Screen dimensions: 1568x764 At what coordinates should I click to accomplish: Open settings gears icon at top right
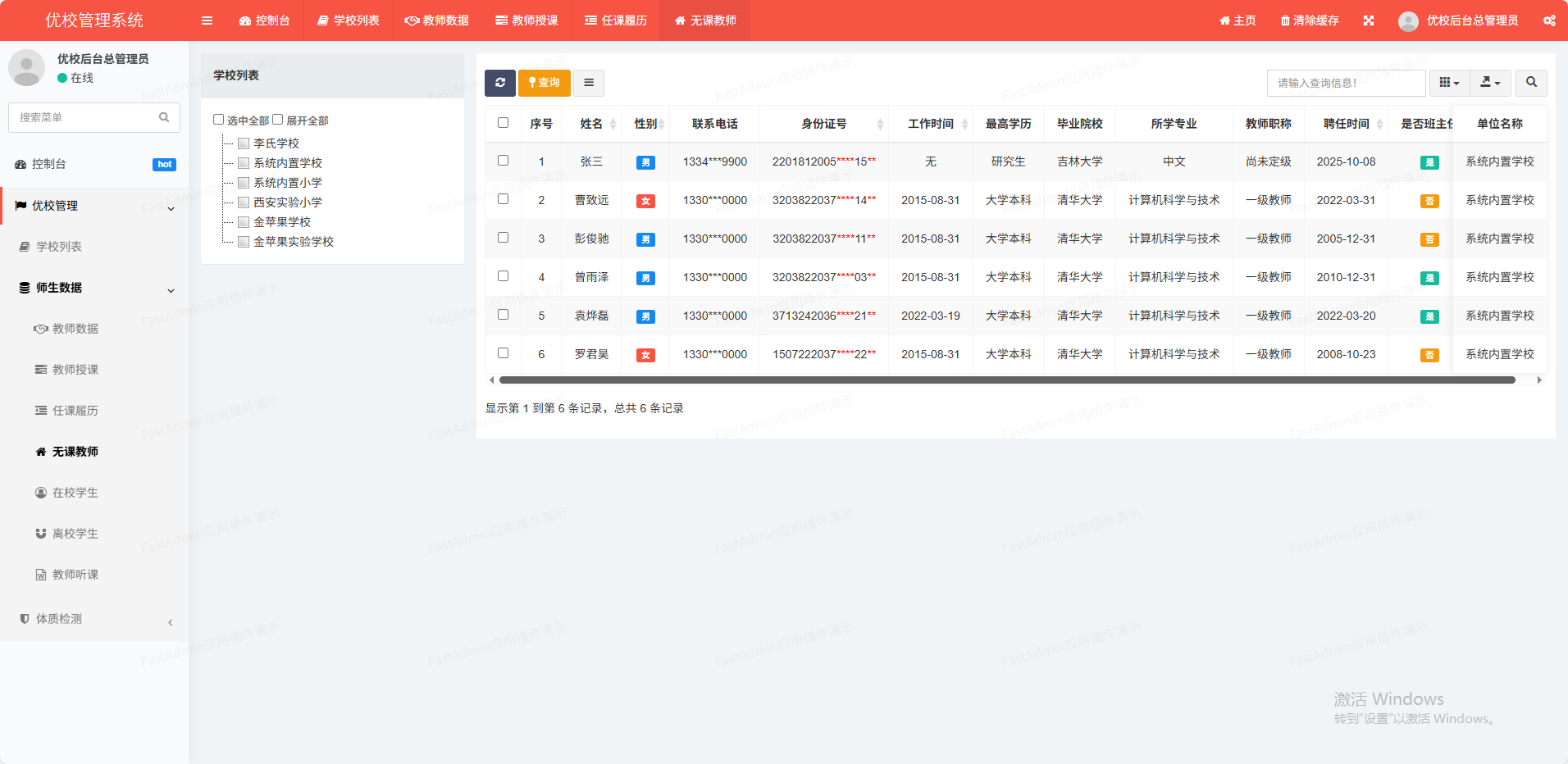pos(1549,20)
